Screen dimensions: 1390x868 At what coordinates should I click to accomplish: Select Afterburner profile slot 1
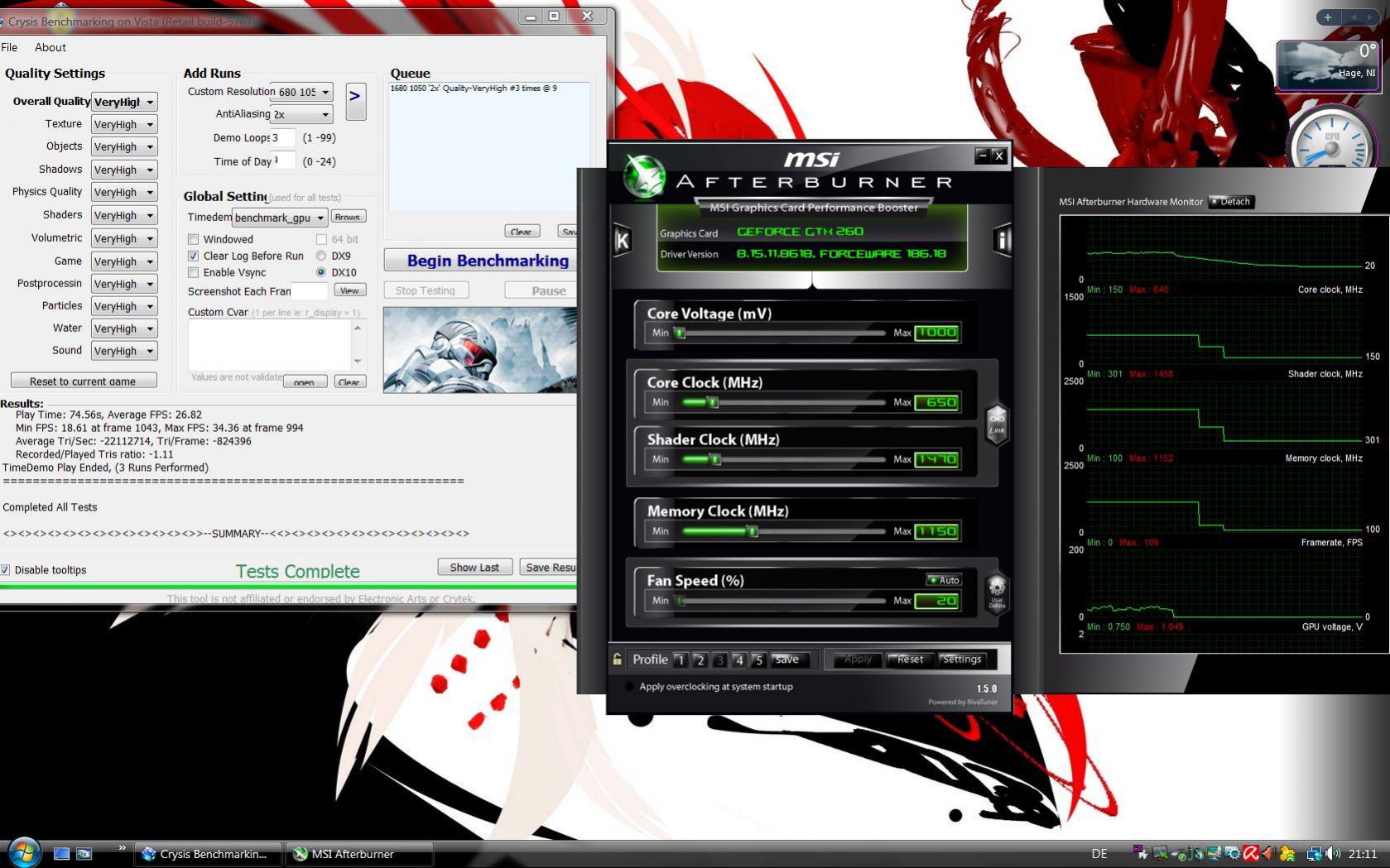coord(681,659)
